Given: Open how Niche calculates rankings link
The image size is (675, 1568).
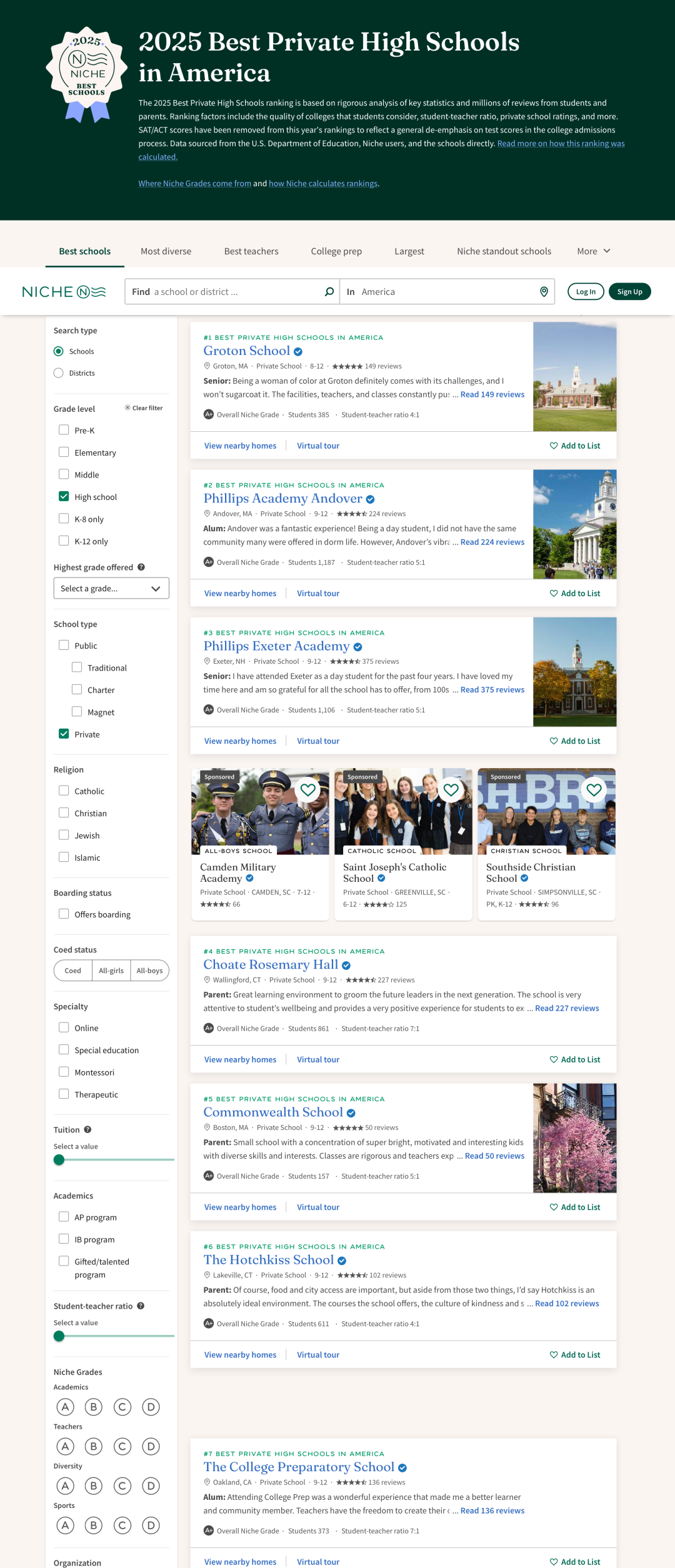Looking at the screenshot, I should click(323, 184).
